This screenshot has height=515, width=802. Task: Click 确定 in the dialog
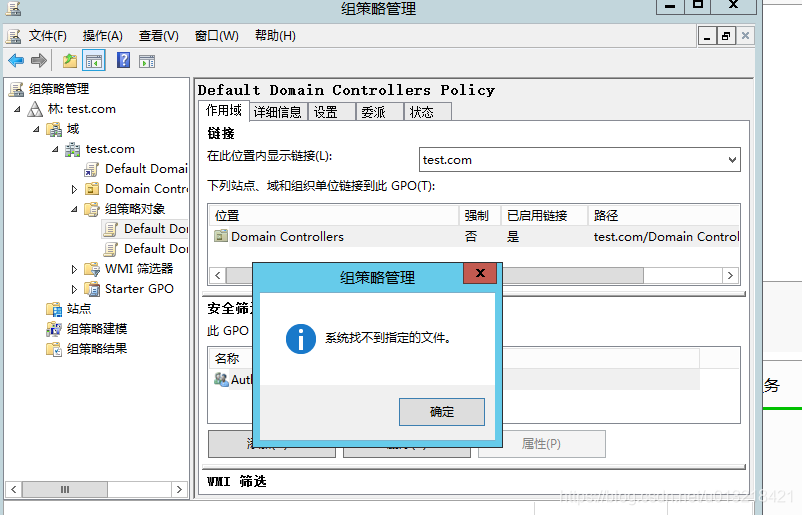[x=441, y=412]
